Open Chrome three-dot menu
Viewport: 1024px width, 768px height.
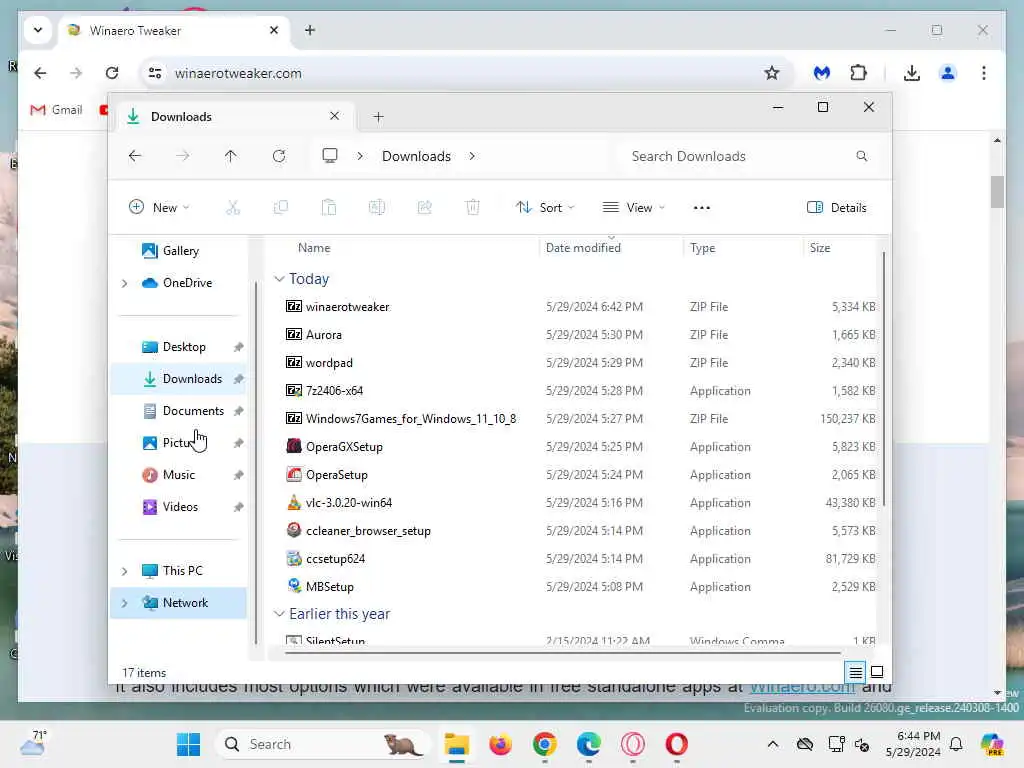984,73
